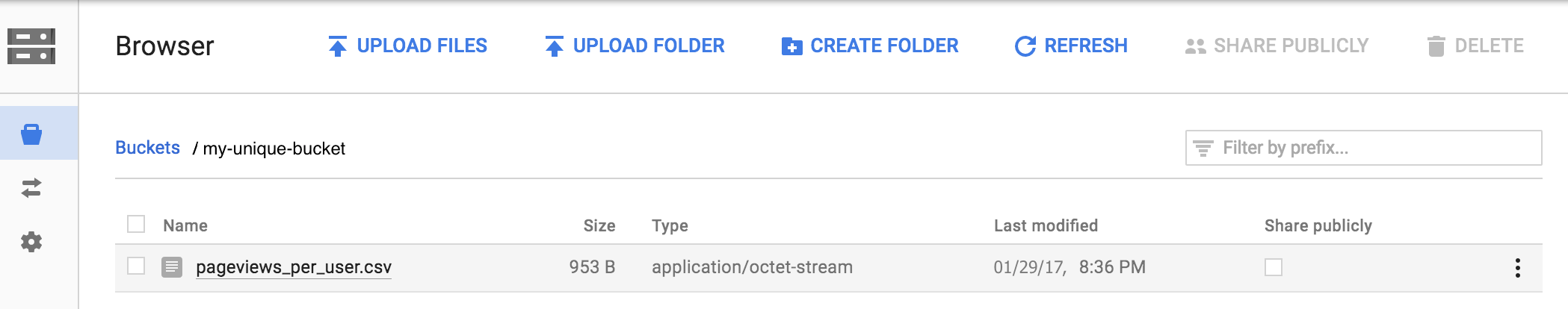Open the Buckets breadcrumb link
The height and width of the screenshot is (309, 1568).
(x=147, y=148)
